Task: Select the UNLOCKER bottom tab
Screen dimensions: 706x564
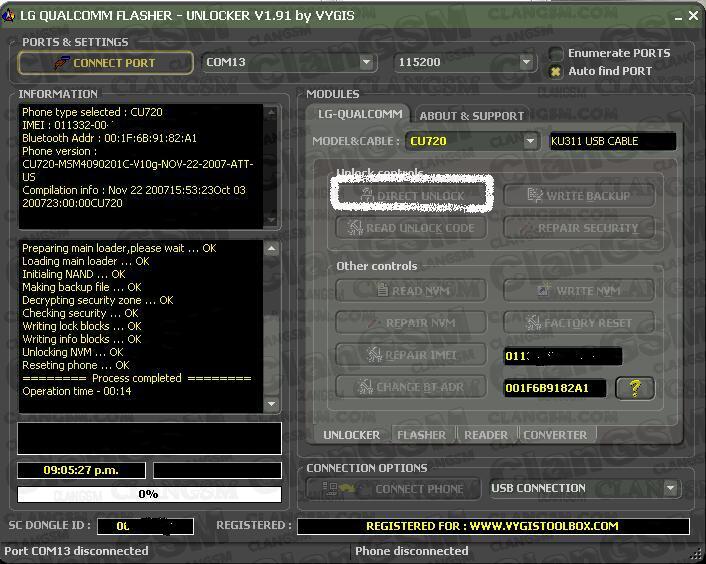Action: 351,435
